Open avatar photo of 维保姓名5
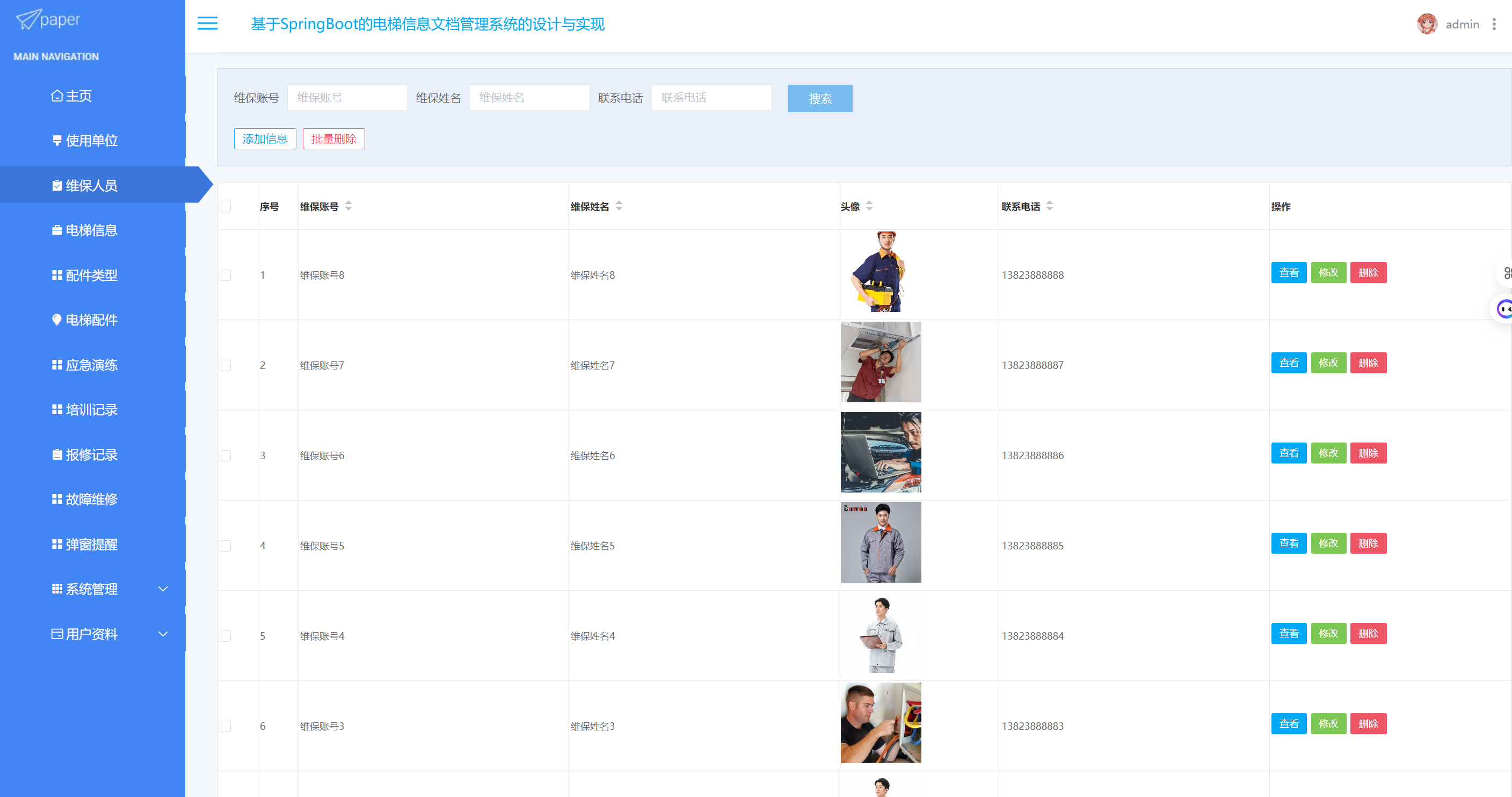 click(x=881, y=542)
